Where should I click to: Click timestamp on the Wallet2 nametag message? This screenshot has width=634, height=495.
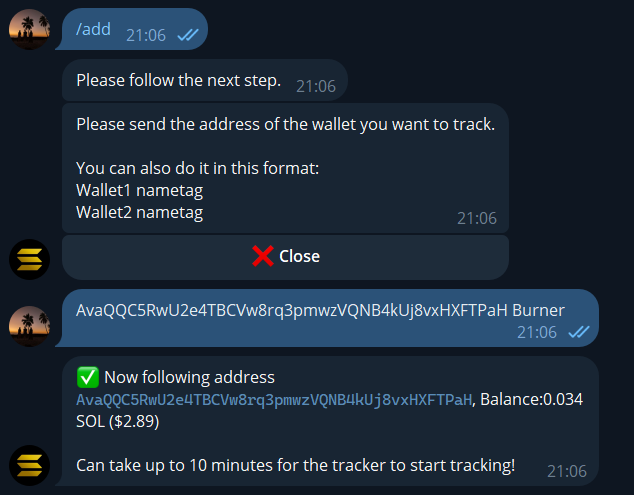click(x=477, y=218)
